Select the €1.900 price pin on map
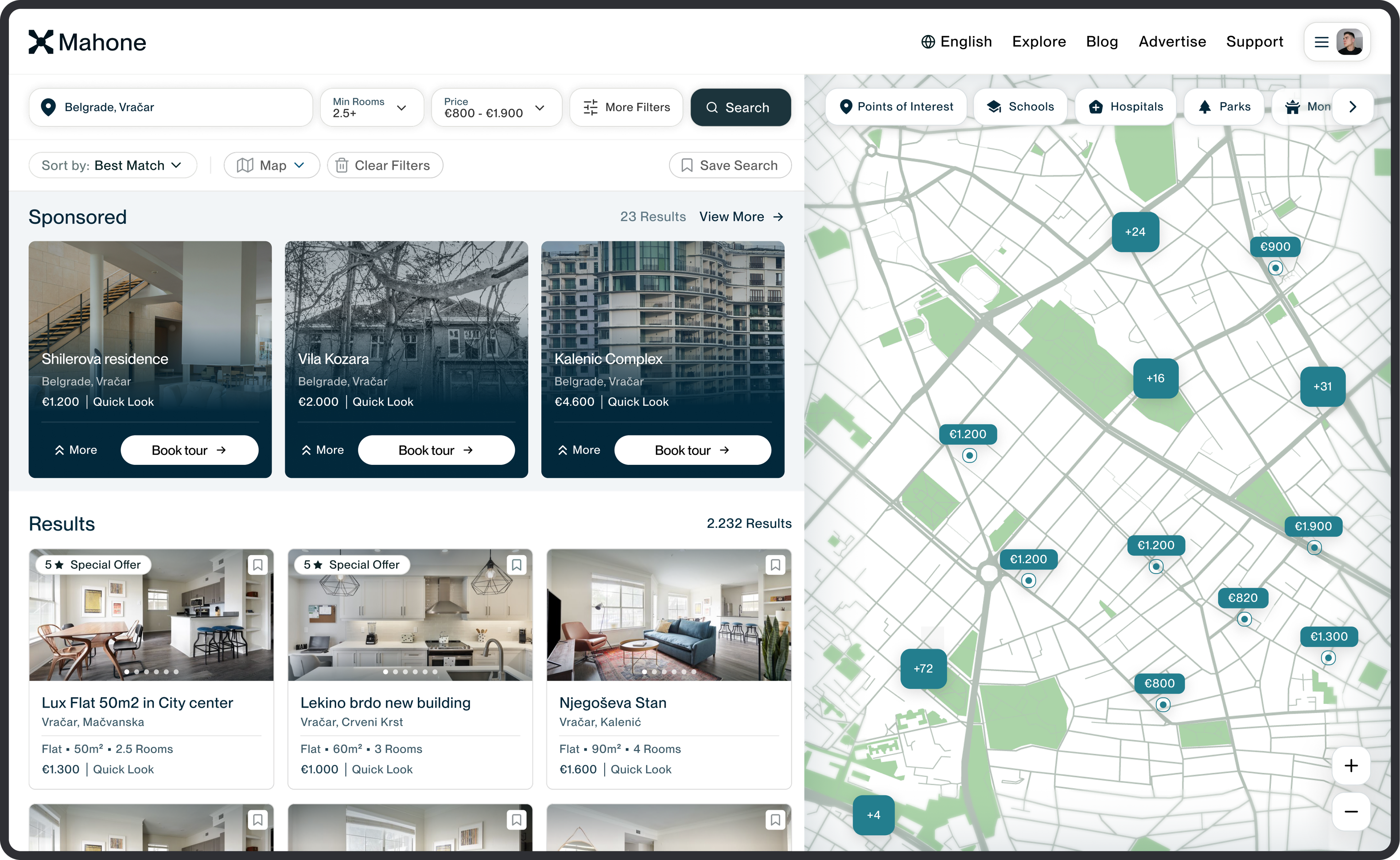 (x=1313, y=526)
